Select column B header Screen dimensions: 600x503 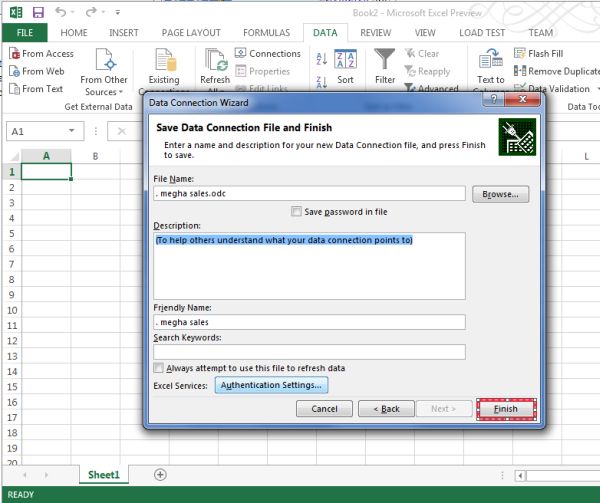95,156
